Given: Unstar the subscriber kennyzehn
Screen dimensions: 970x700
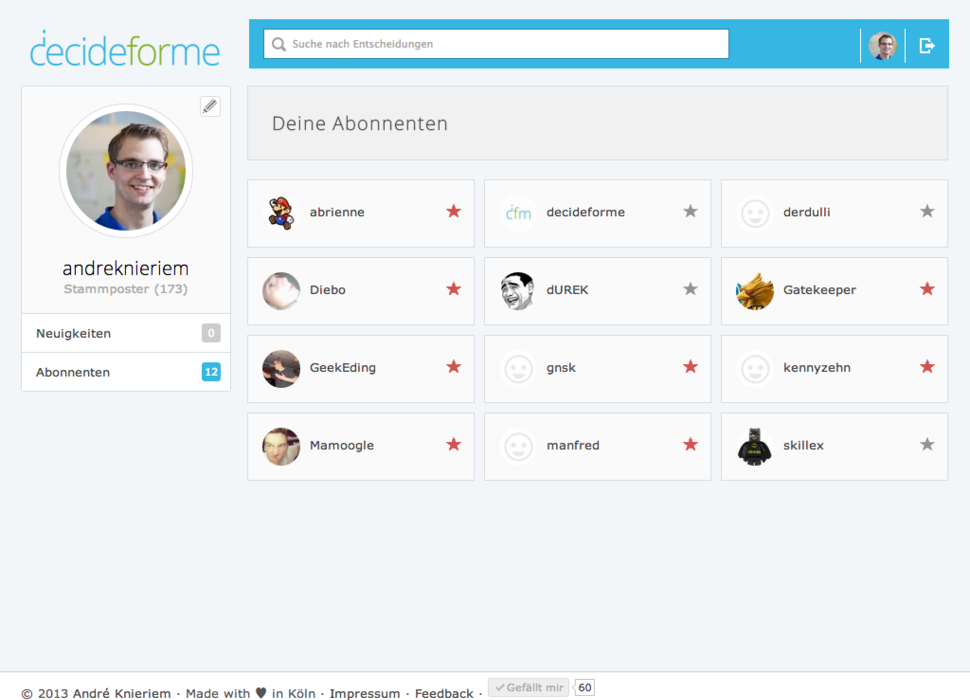Looking at the screenshot, I should coord(927,367).
